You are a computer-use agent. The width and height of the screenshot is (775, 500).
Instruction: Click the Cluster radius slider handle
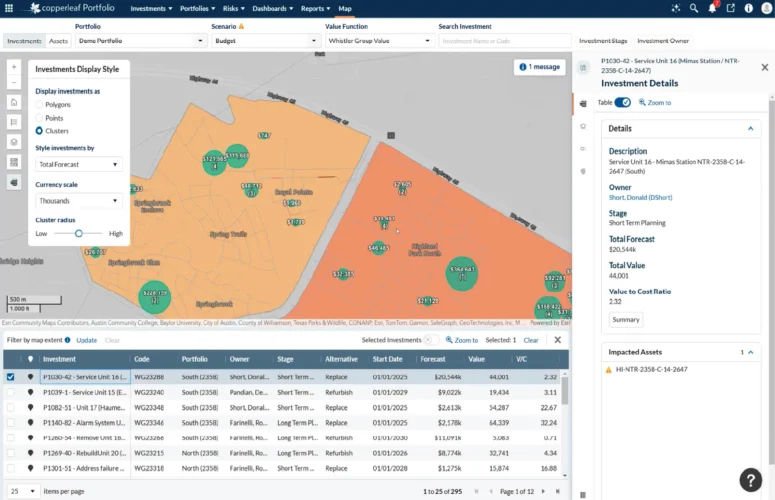(x=79, y=233)
